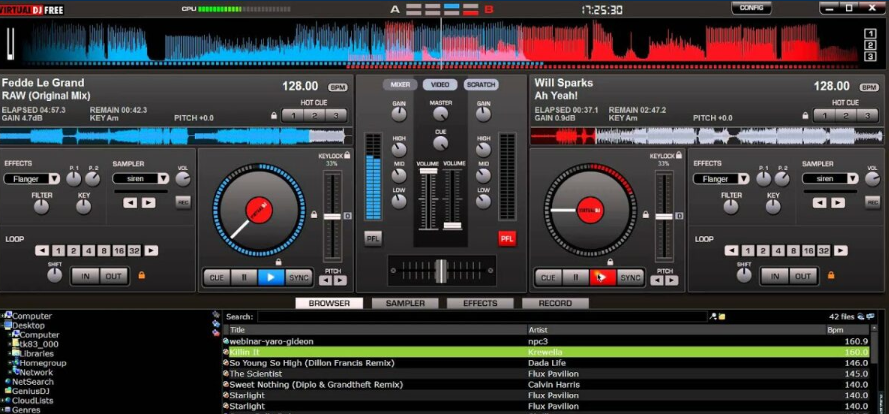Toggle the red right channel PFL button
The width and height of the screenshot is (889, 414).
click(x=506, y=238)
